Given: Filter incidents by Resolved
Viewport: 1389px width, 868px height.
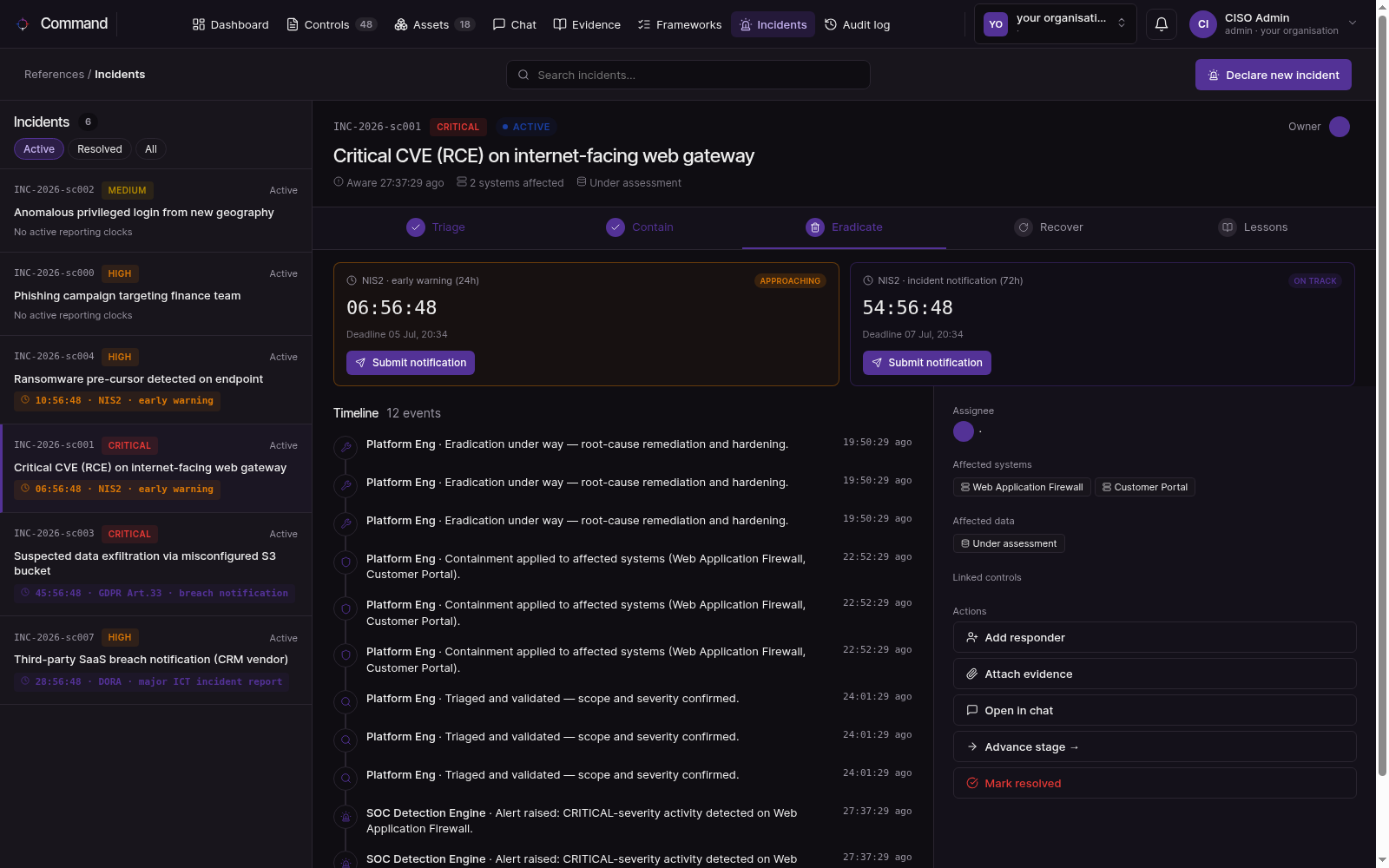Looking at the screenshot, I should (x=100, y=149).
